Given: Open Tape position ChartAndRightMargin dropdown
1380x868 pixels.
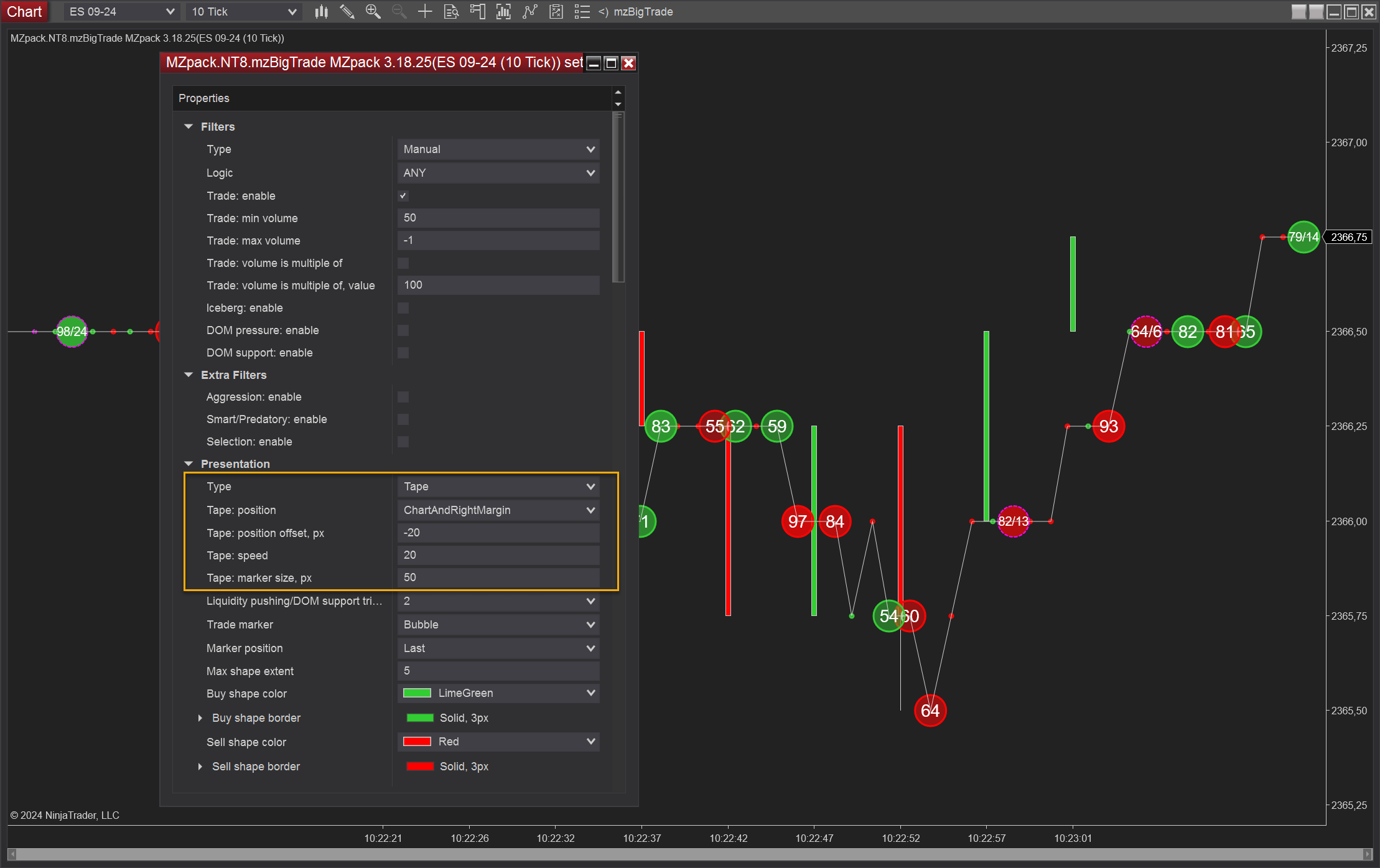Looking at the screenshot, I should [498, 510].
